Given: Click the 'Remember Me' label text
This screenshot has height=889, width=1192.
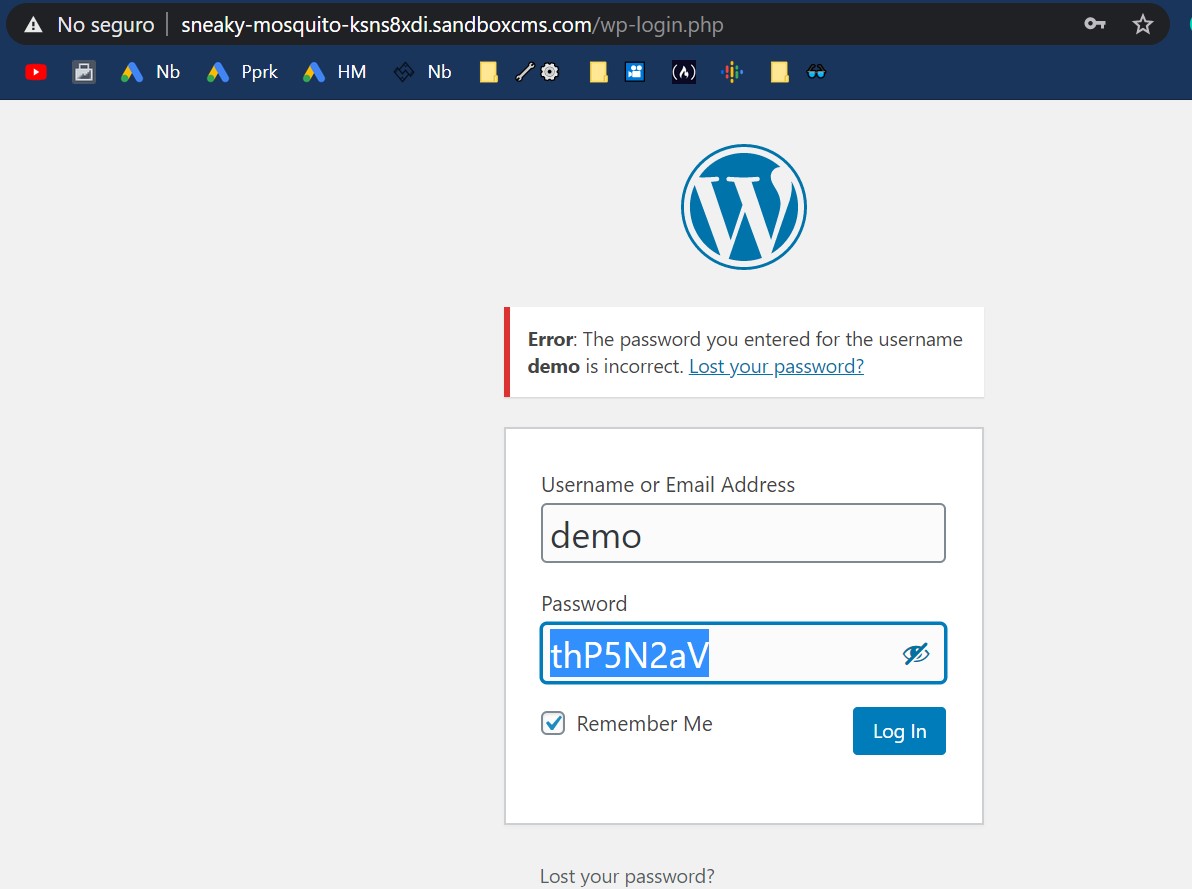Looking at the screenshot, I should coord(645,723).
